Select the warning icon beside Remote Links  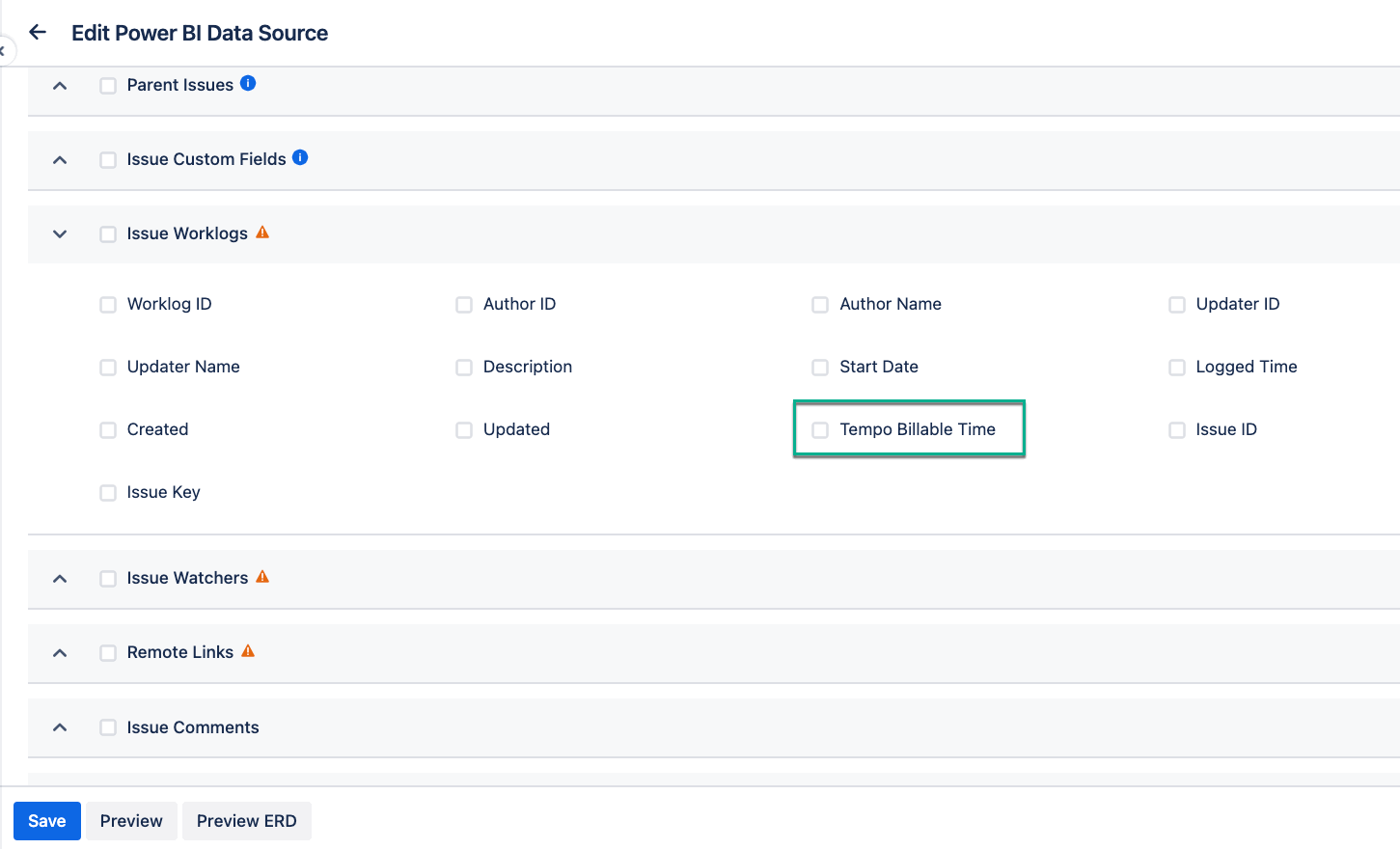click(247, 651)
